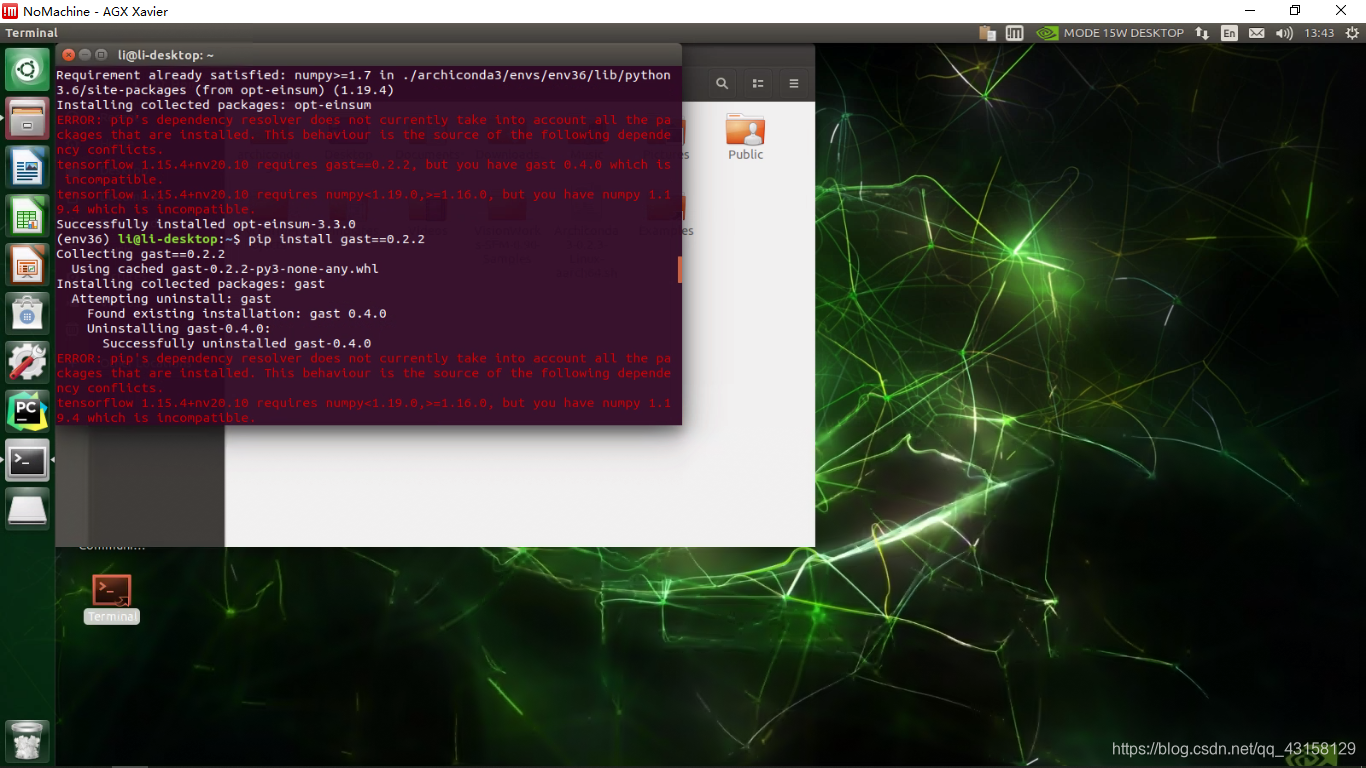Click the NVIDIA icon in the system tray

pos(1046,32)
